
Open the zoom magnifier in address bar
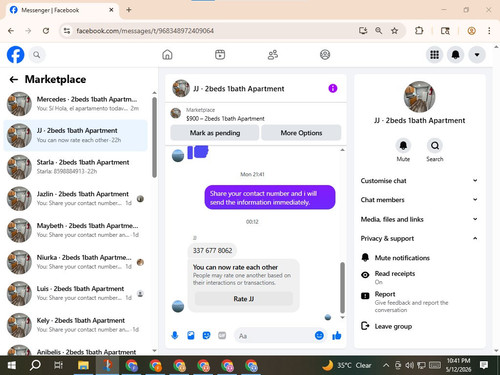click(x=379, y=31)
